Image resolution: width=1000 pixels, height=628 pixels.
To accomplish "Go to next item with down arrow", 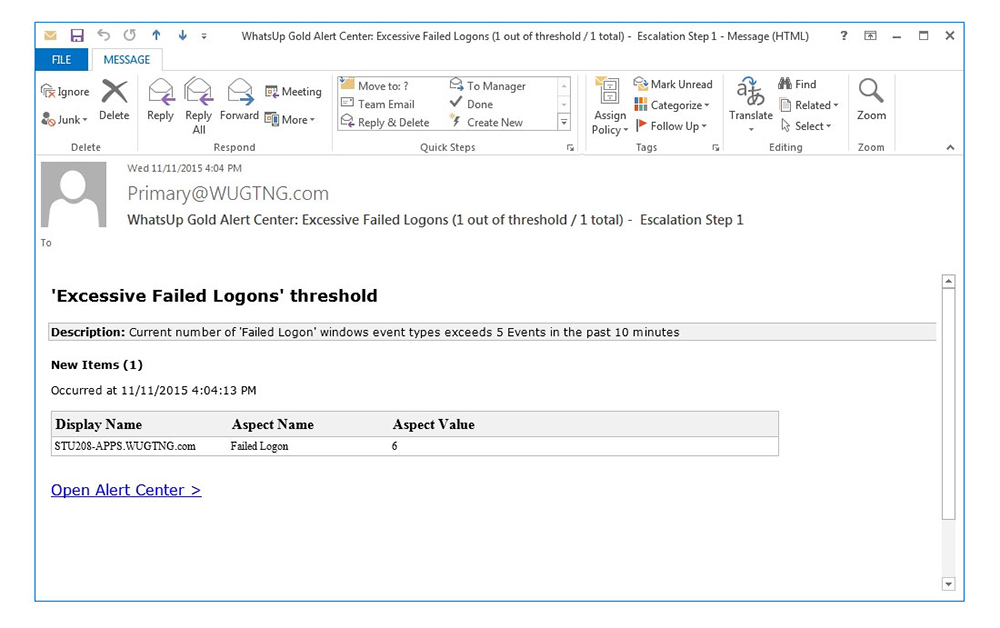I will [x=182, y=36].
